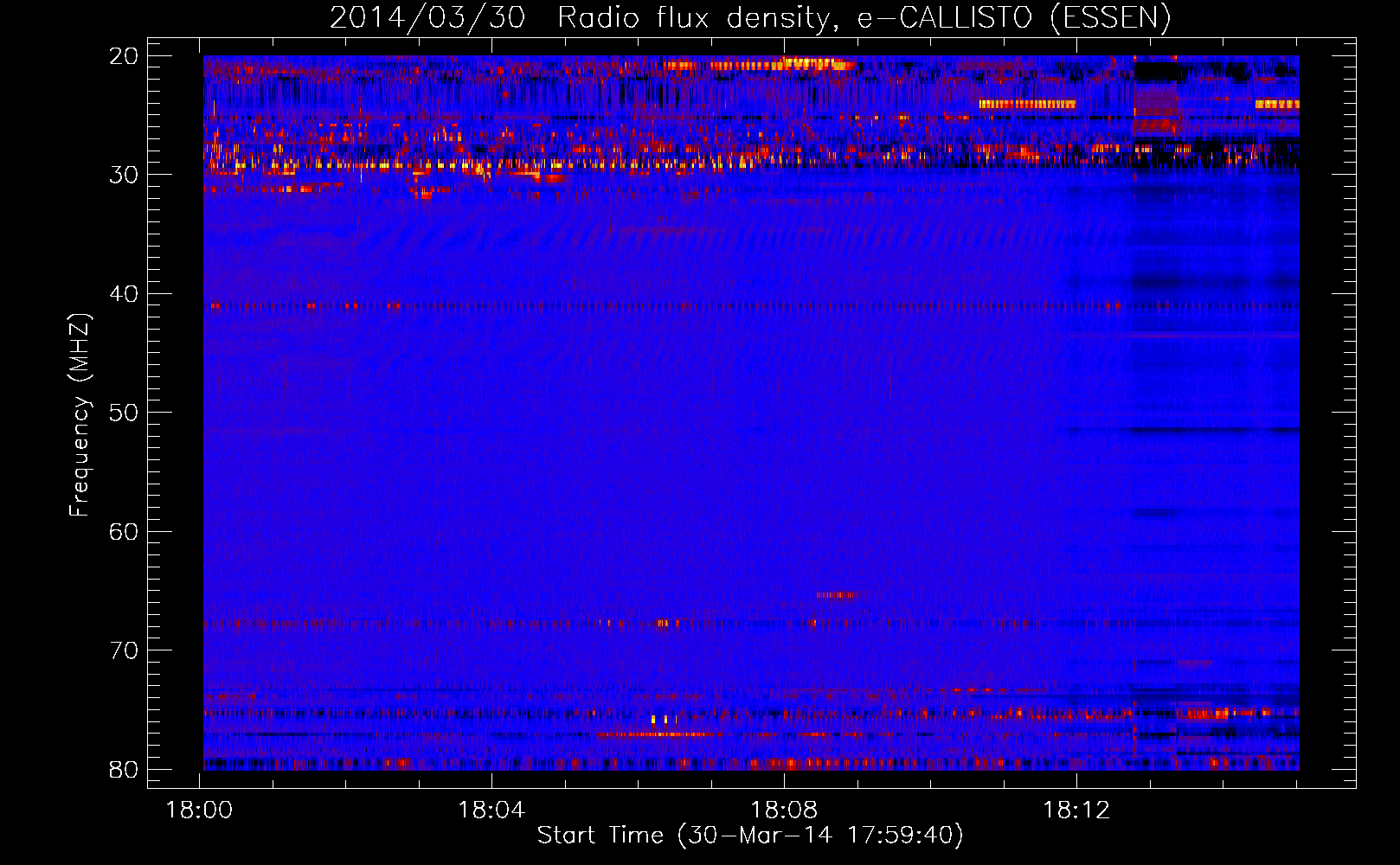Click the '60' frequency tick label
This screenshot has height=865, width=1400.
point(124,531)
